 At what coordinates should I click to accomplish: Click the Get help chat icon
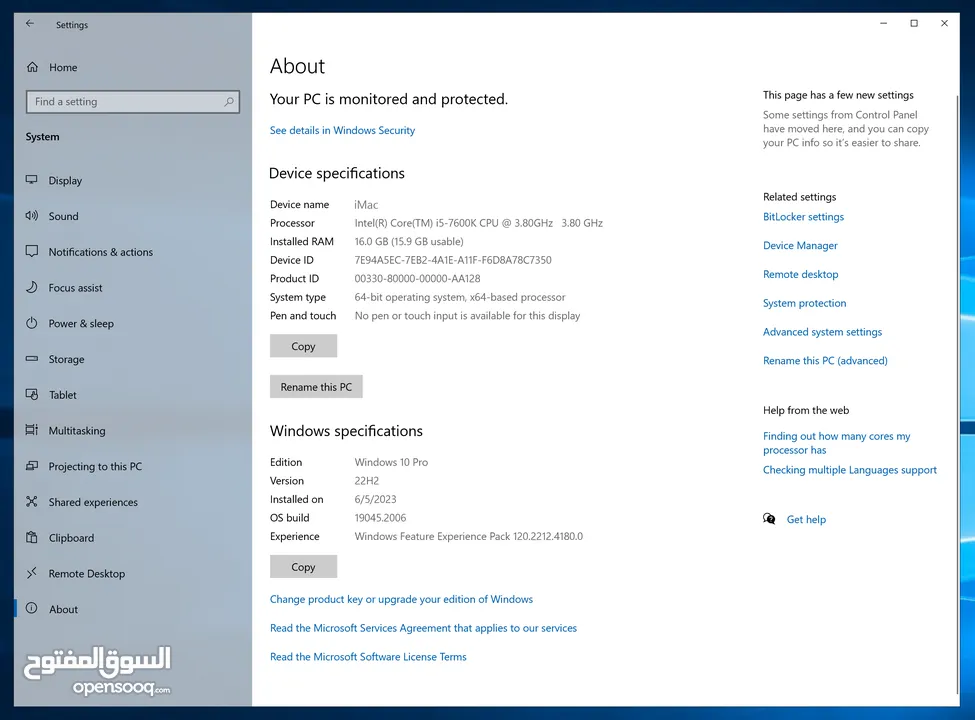click(769, 519)
